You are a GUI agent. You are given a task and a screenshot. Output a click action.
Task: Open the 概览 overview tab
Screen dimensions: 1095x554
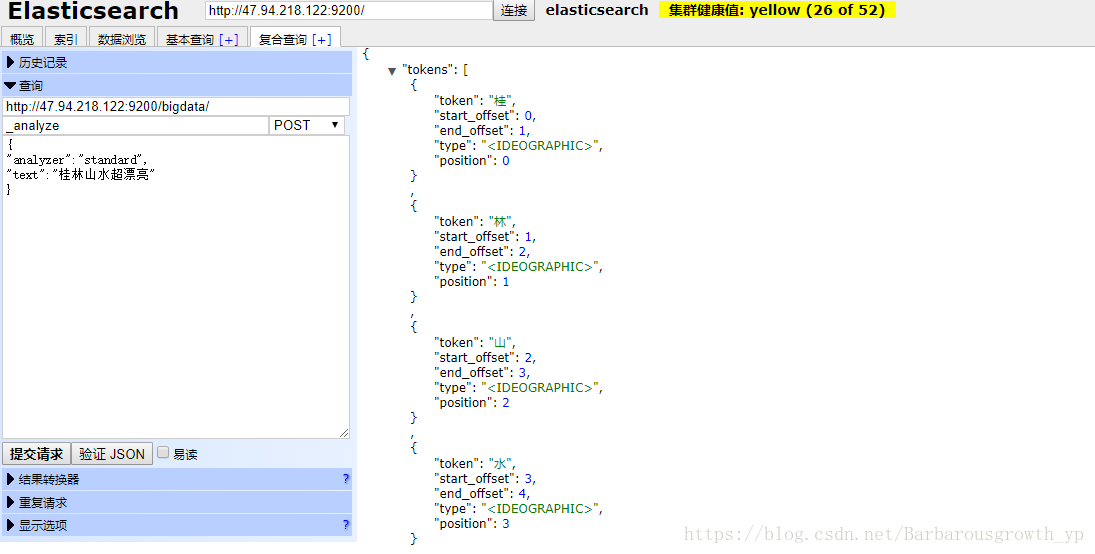pyautogui.click(x=22, y=39)
